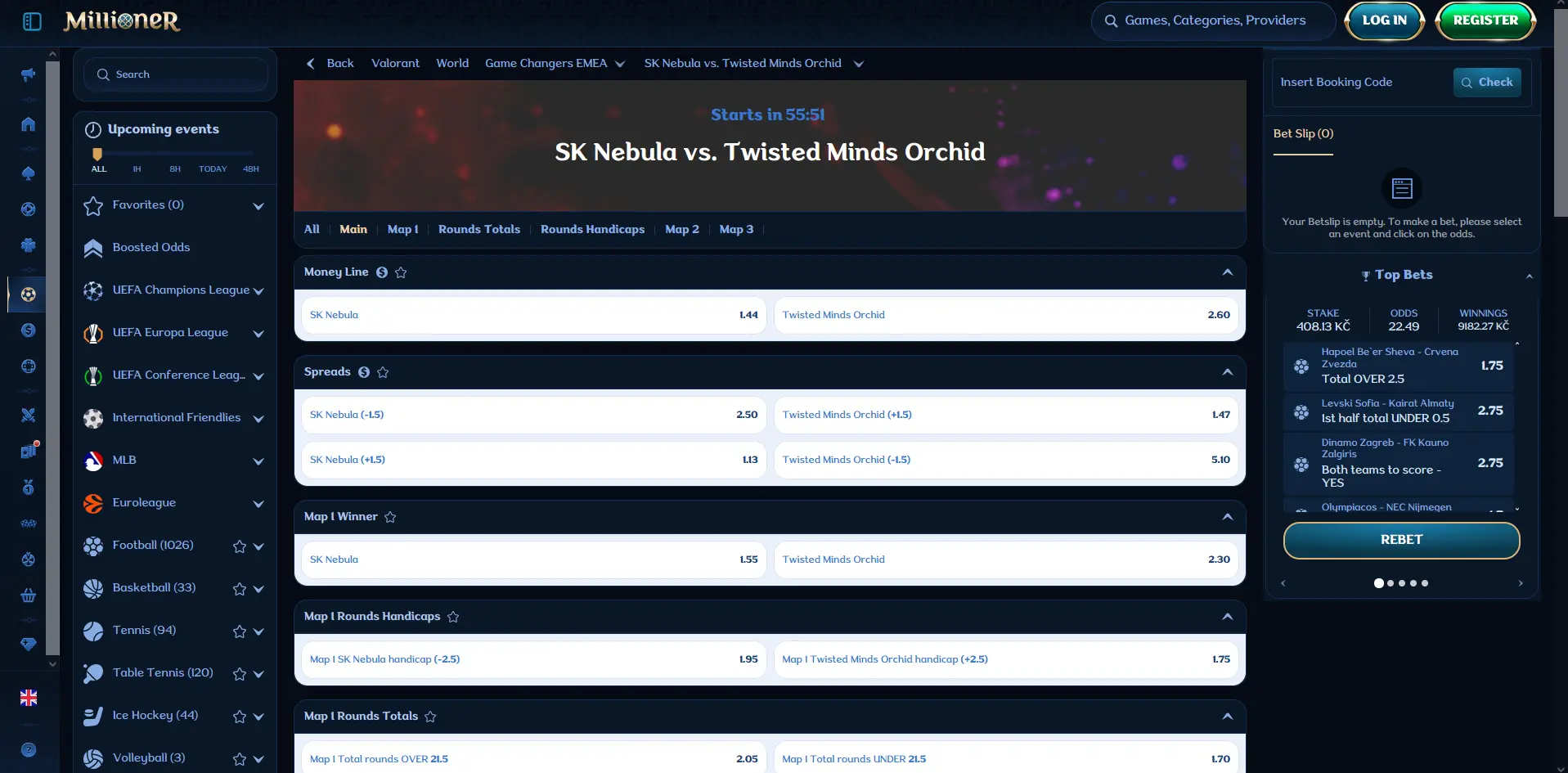This screenshot has height=773, width=1568.
Task: Switch to the Main markets tab
Action: [x=353, y=229]
